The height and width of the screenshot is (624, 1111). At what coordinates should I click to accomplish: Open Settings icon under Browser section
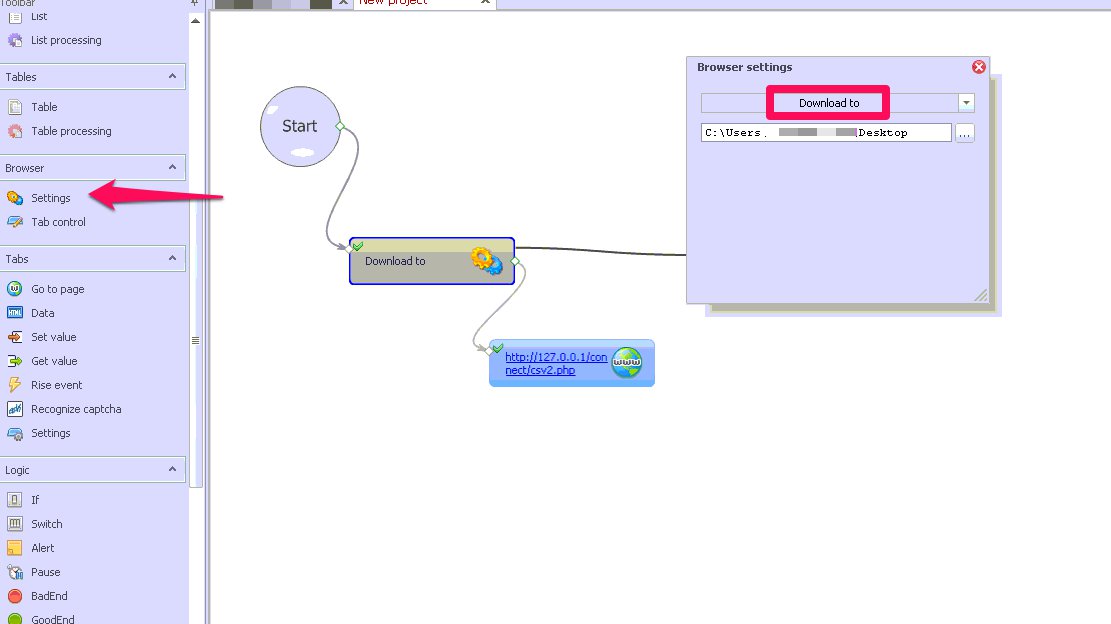click(15, 198)
